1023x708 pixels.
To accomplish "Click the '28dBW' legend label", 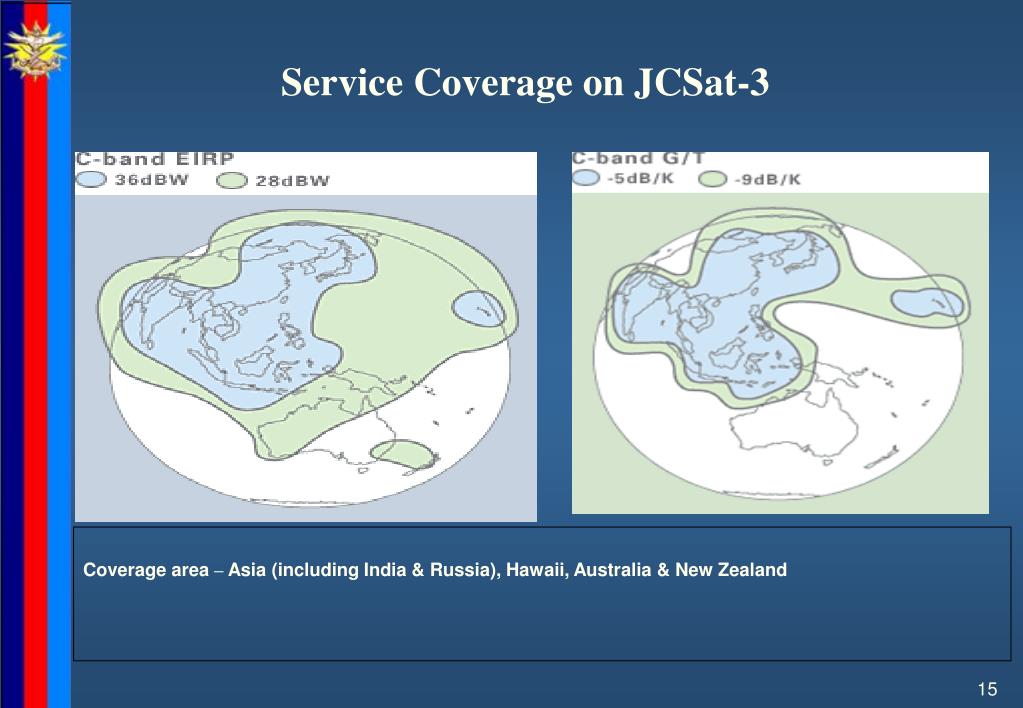I will [292, 181].
